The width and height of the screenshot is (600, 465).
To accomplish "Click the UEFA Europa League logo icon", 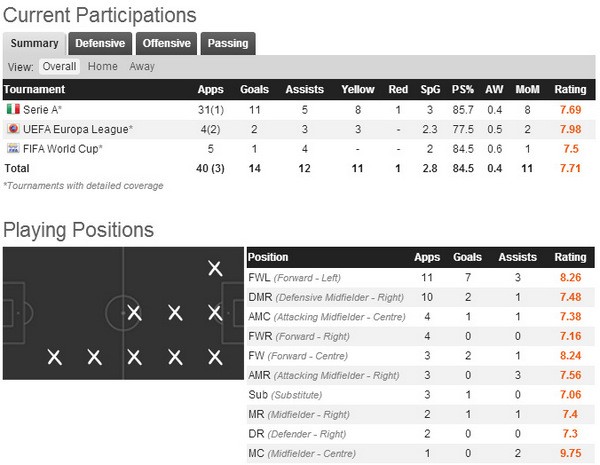I will [x=13, y=129].
